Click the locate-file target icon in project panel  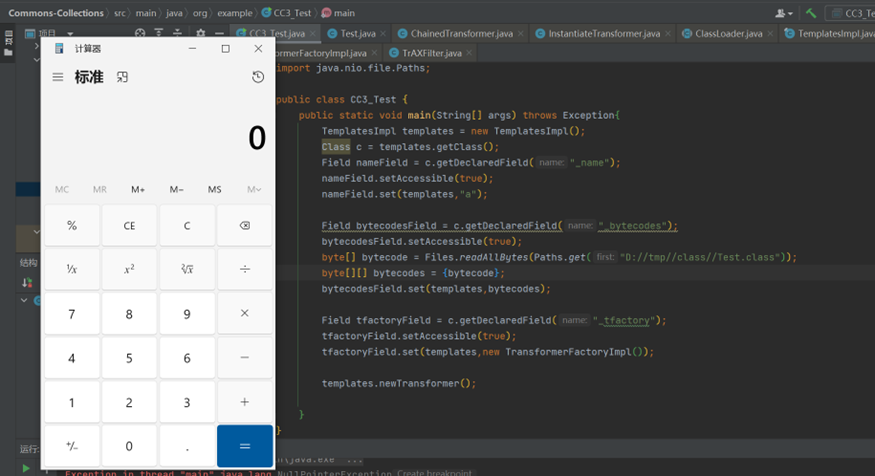(140, 33)
